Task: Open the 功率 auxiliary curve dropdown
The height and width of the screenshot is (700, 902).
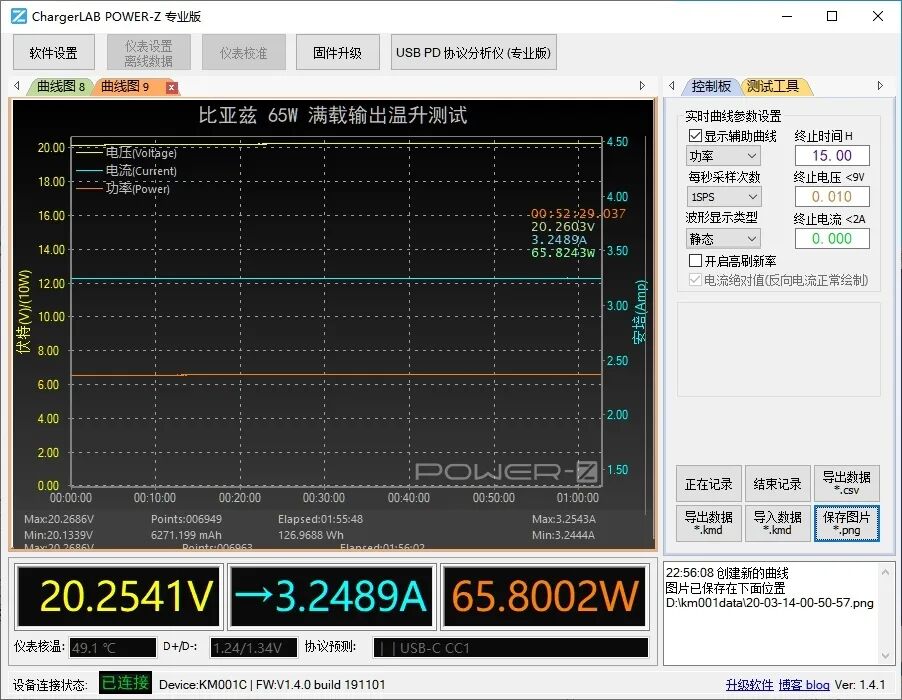Action: pyautogui.click(x=724, y=156)
